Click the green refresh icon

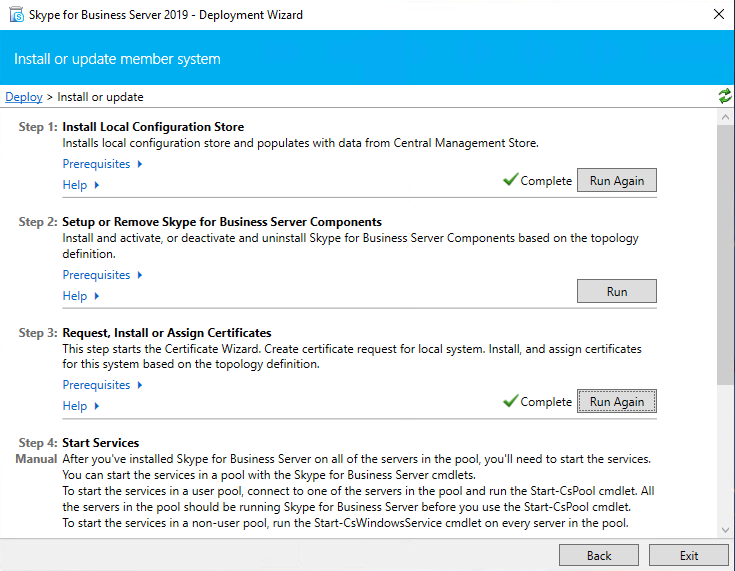(724, 96)
